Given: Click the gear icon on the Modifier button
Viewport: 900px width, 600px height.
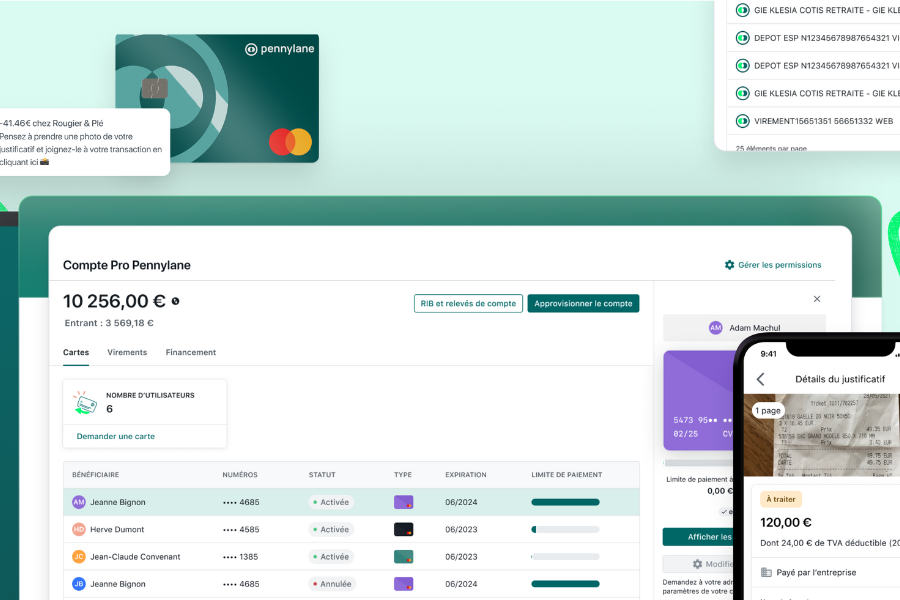Looking at the screenshot, I should [697, 564].
